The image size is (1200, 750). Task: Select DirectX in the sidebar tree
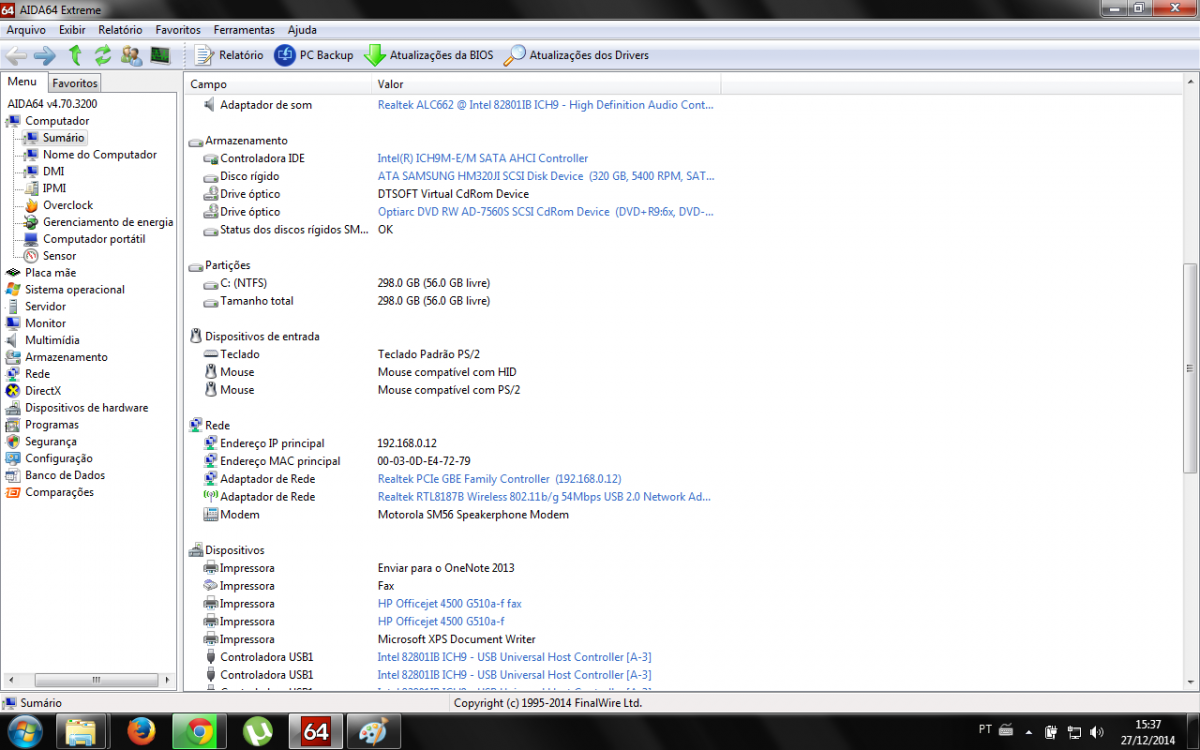43,391
